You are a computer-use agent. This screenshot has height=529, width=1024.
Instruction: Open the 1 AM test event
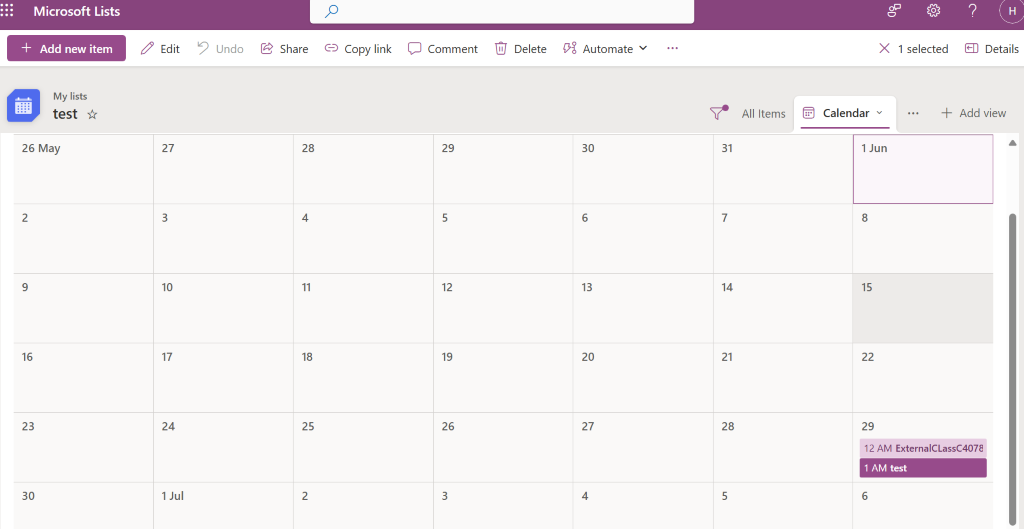[x=923, y=468]
